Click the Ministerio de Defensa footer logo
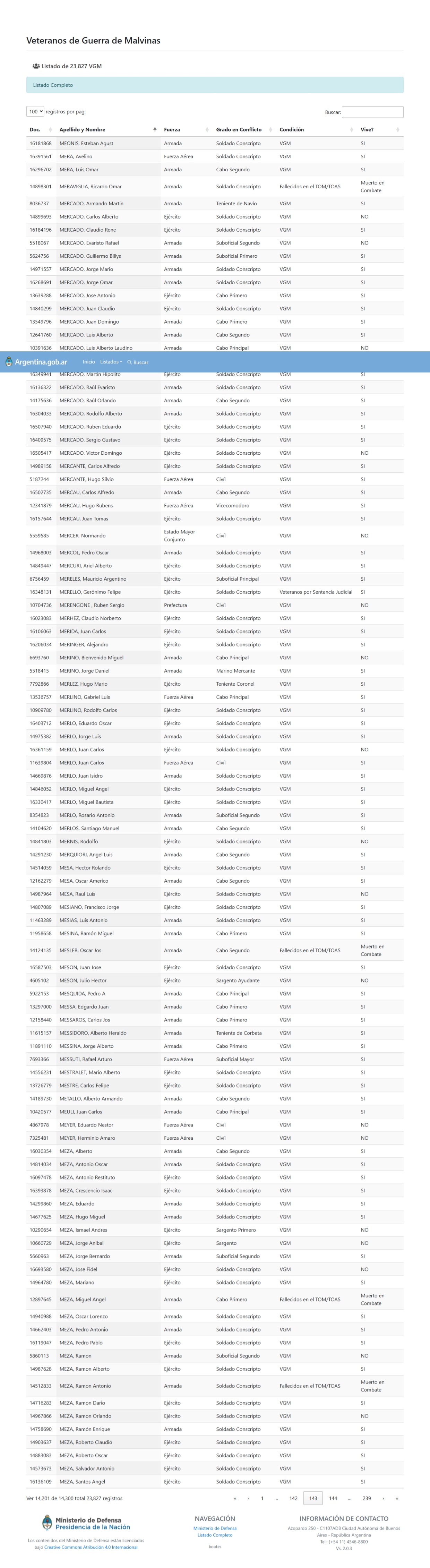 point(86,1523)
